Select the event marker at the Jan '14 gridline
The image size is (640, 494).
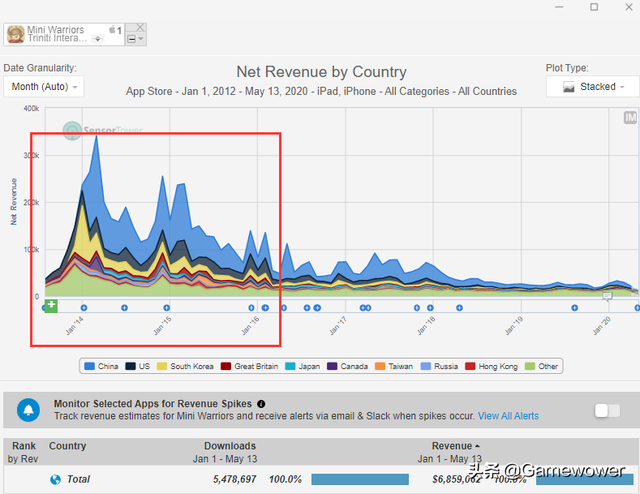(84, 308)
